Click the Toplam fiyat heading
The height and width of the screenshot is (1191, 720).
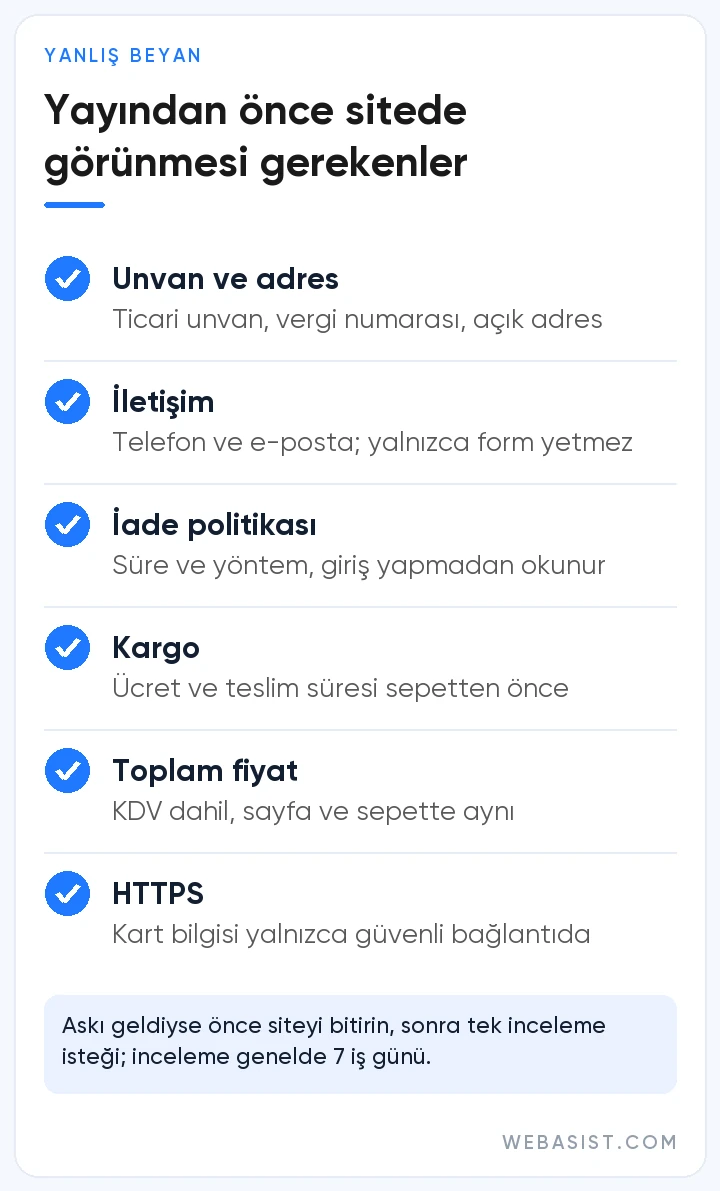[x=205, y=772]
